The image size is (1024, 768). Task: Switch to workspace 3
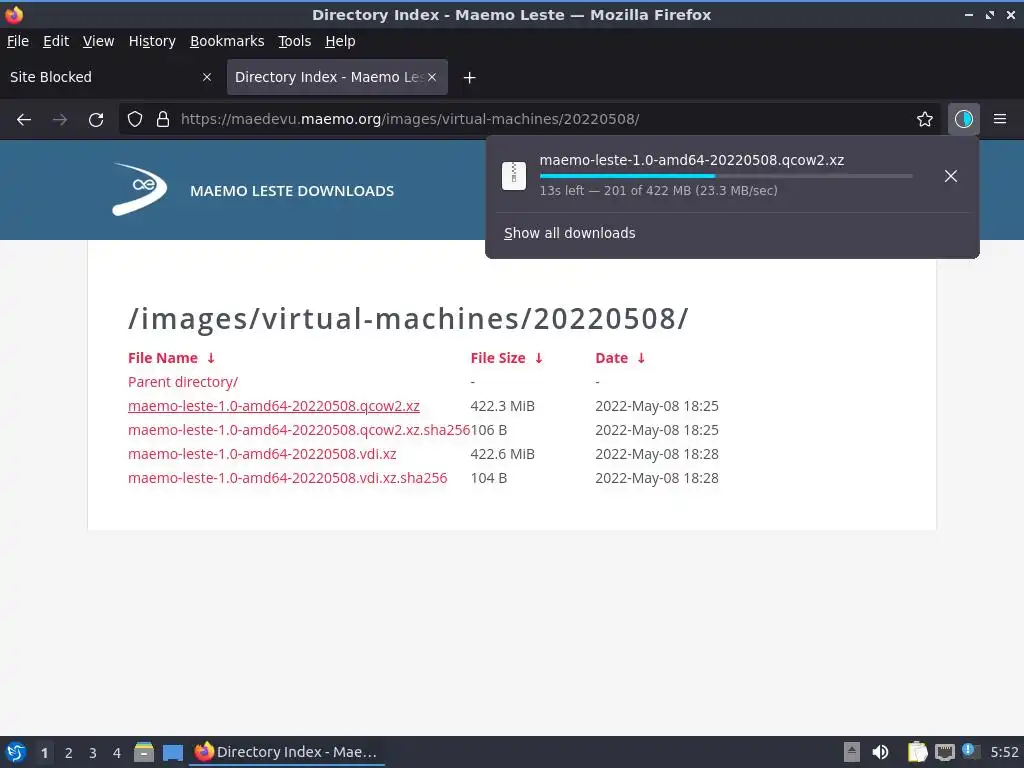click(x=93, y=753)
